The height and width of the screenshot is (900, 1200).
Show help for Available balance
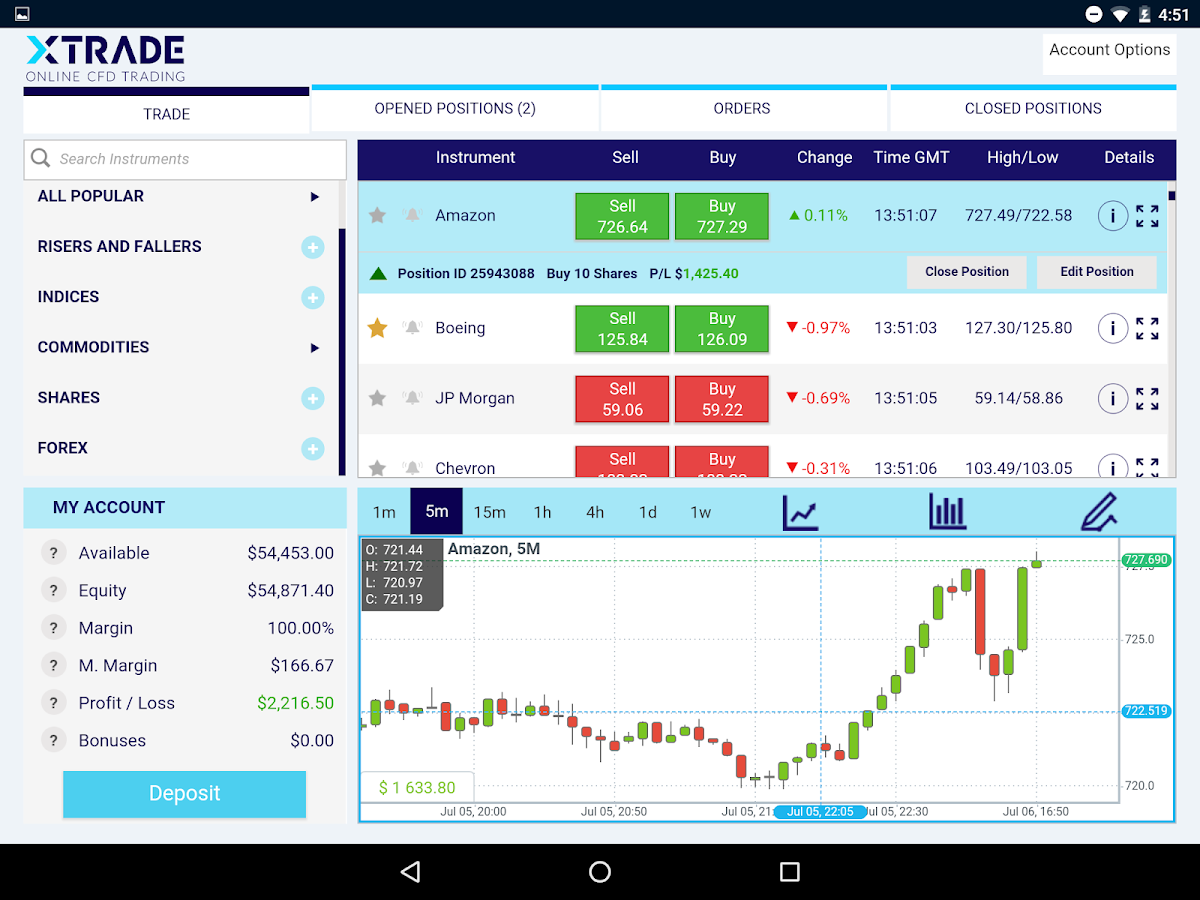53,553
